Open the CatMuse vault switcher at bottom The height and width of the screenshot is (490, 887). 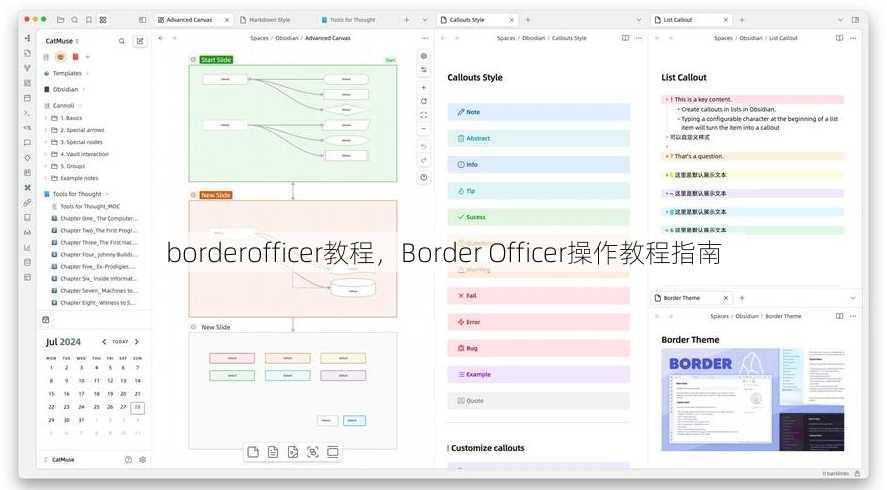coord(59,459)
